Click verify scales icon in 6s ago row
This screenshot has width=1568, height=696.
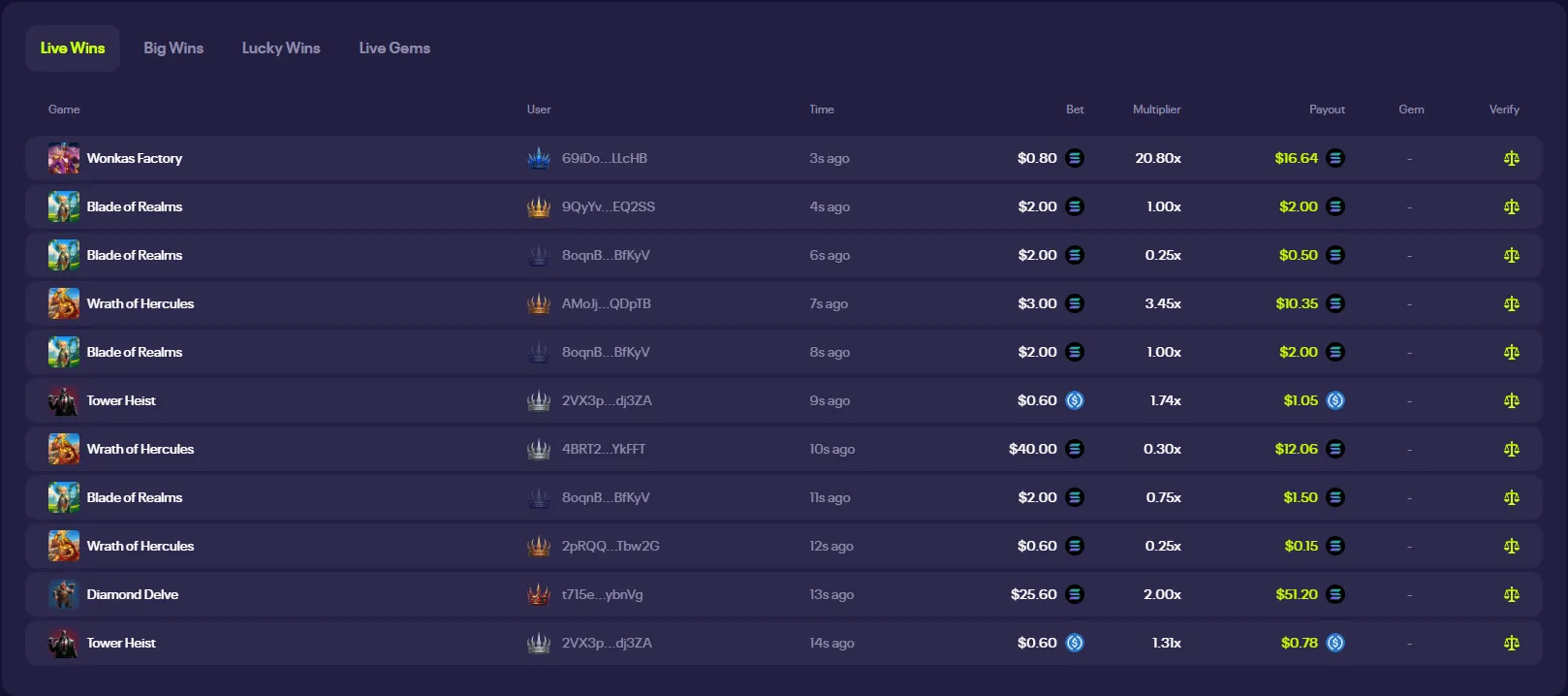pos(1511,255)
